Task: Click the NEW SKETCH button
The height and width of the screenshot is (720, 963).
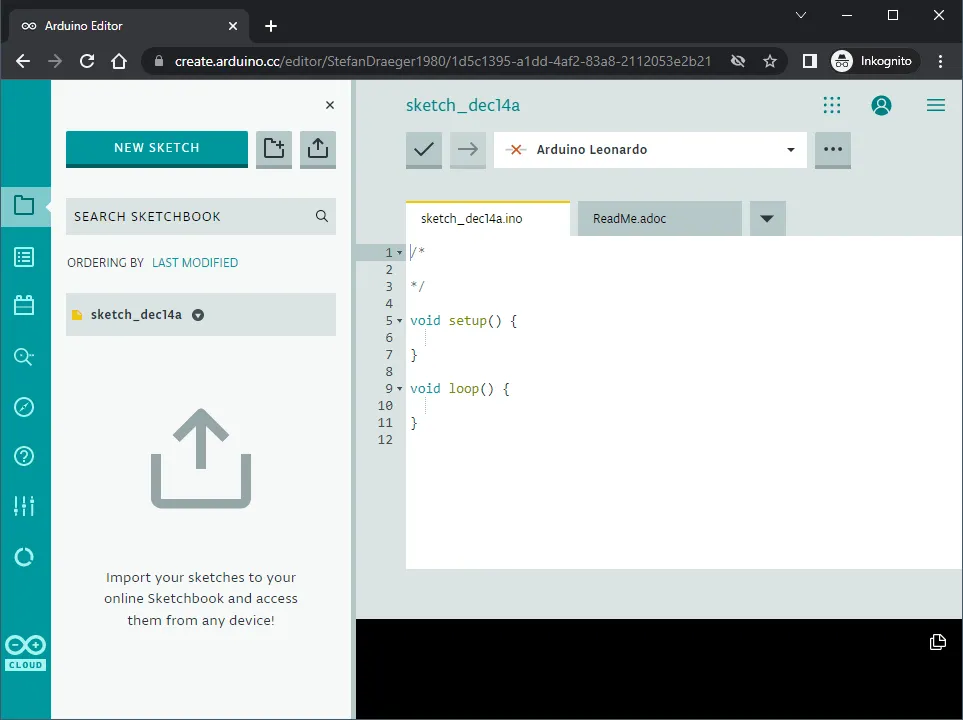Action: pyautogui.click(x=156, y=148)
